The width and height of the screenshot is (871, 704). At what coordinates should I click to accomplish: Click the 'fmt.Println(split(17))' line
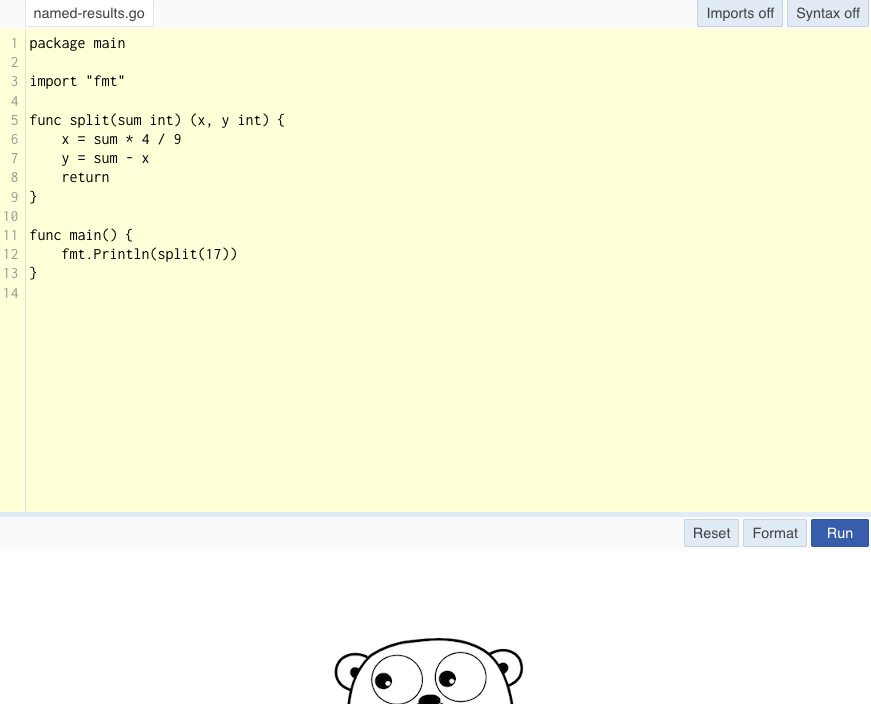[149, 254]
